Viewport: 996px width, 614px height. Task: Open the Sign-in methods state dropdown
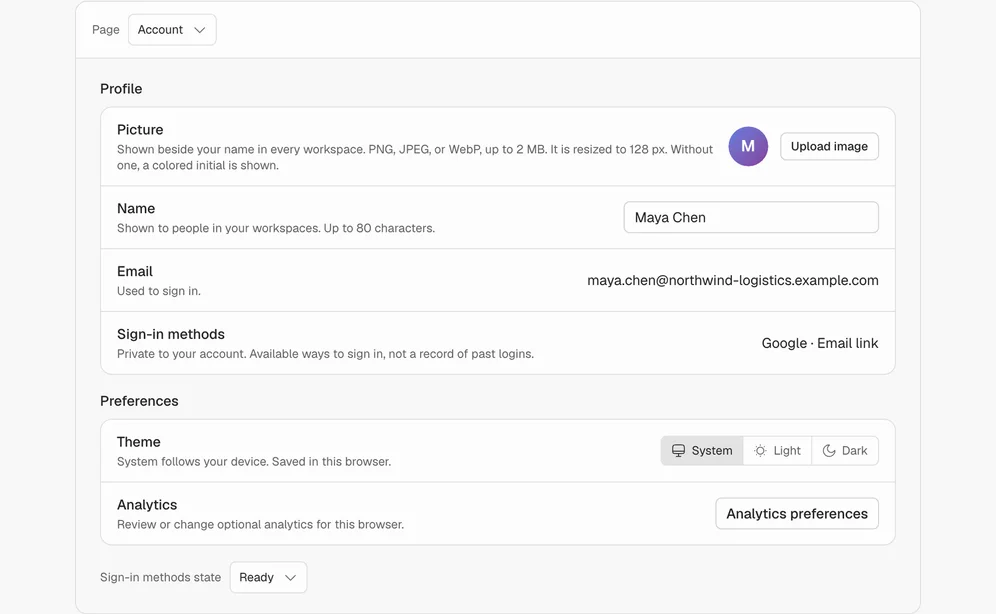coord(268,577)
